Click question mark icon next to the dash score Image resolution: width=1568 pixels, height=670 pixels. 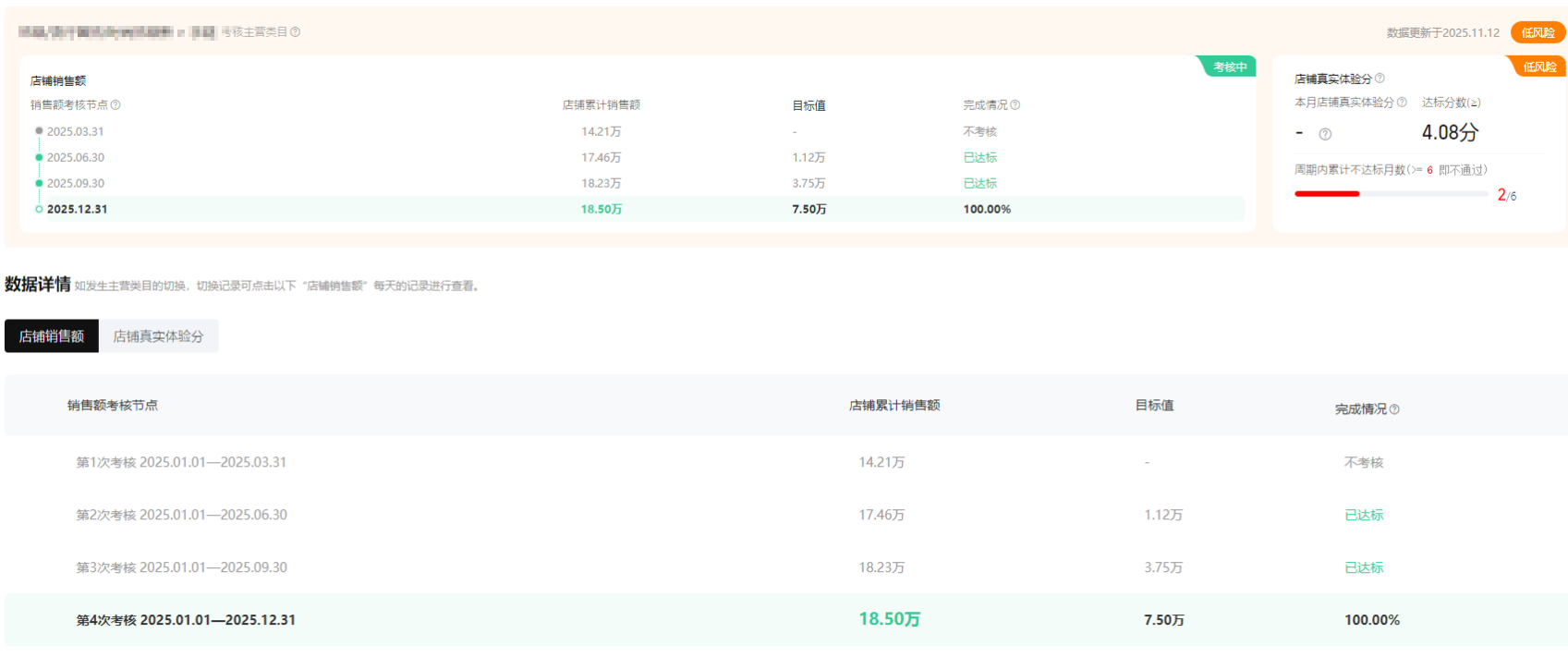click(1325, 134)
